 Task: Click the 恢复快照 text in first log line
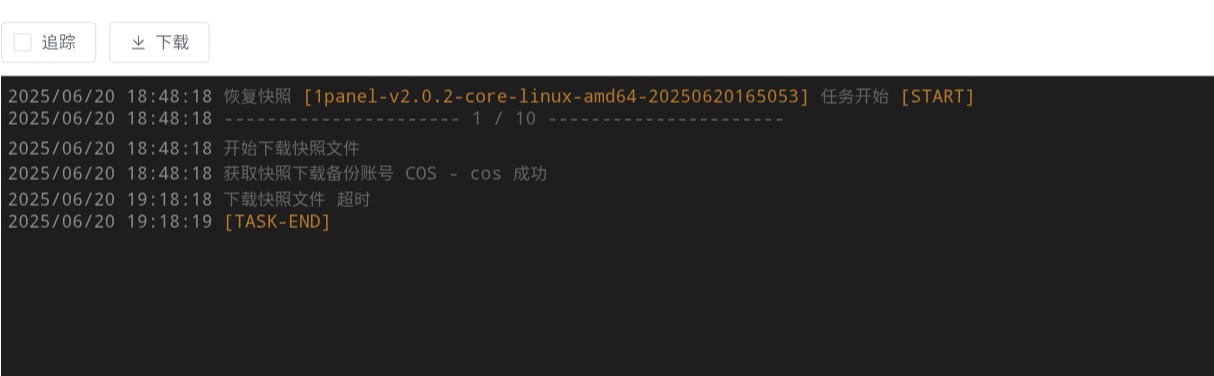tap(258, 97)
